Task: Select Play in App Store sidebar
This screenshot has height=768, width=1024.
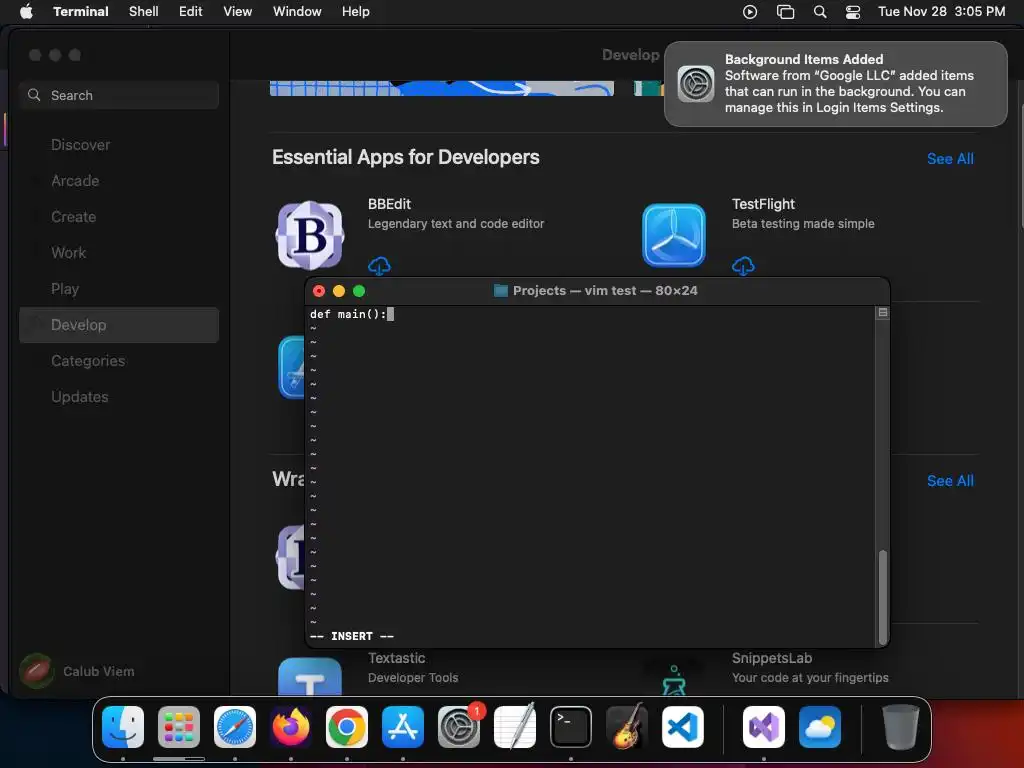Action: 119,289
